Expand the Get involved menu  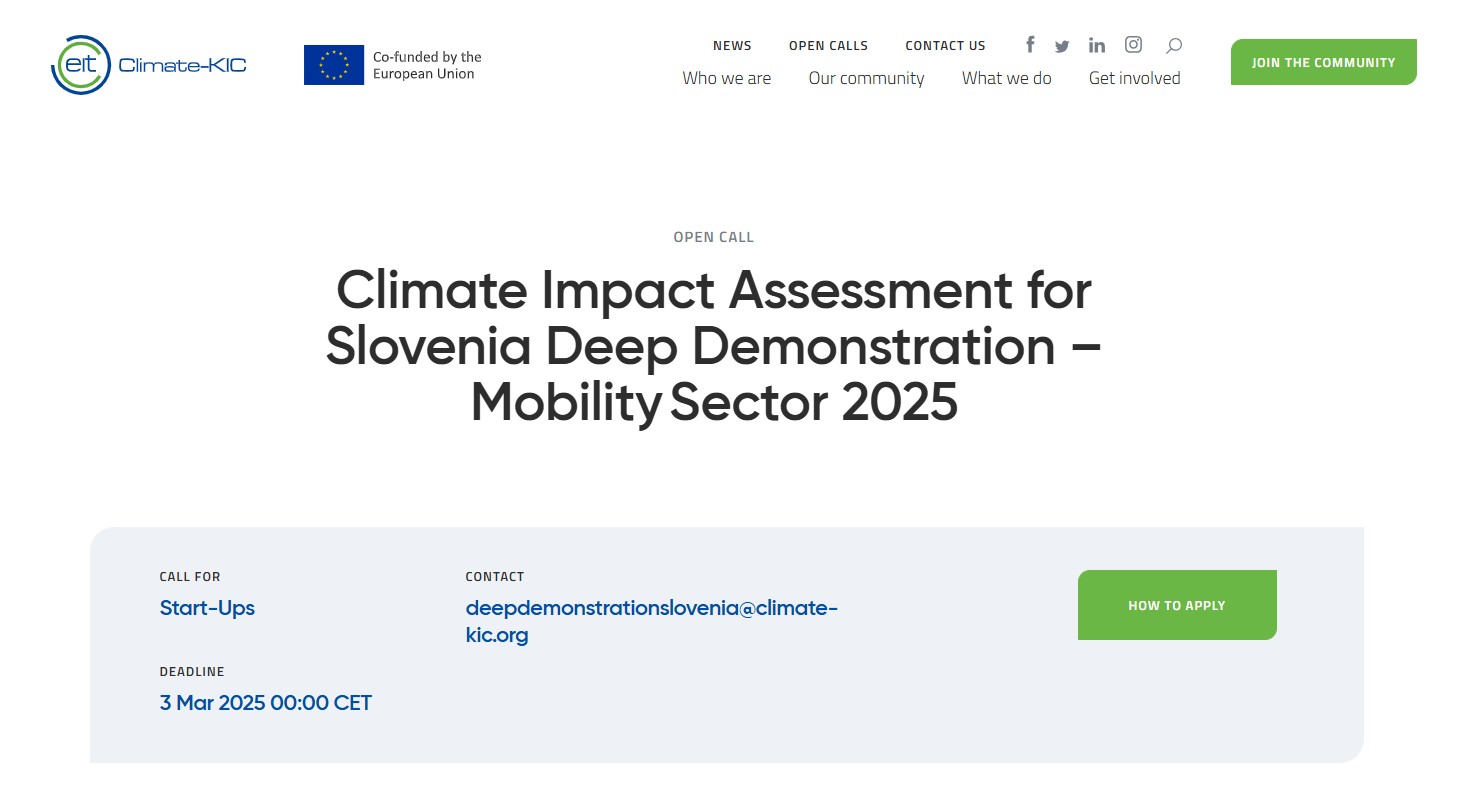[1134, 78]
